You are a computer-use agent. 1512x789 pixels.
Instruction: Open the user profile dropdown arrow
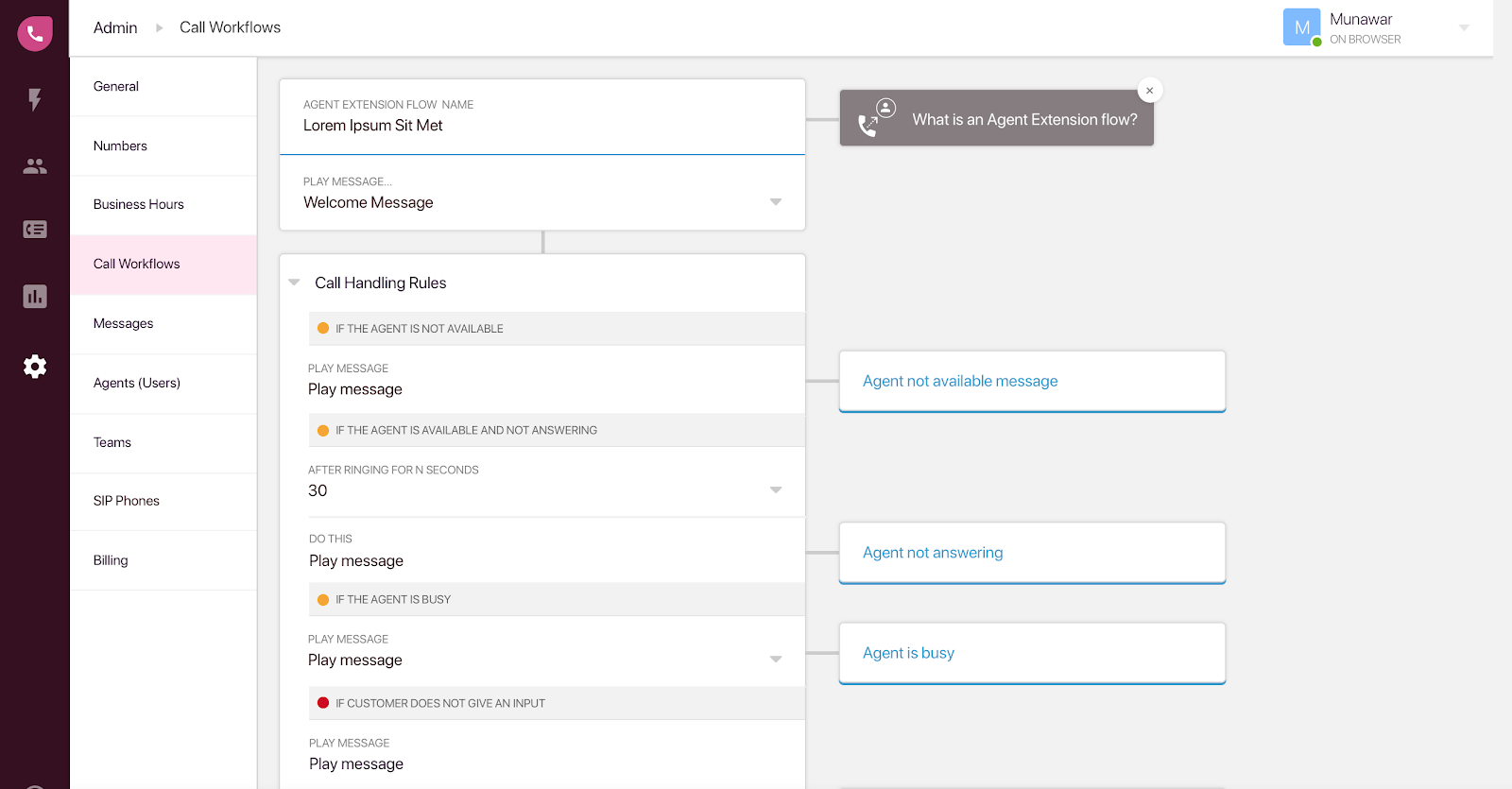[x=1464, y=27]
